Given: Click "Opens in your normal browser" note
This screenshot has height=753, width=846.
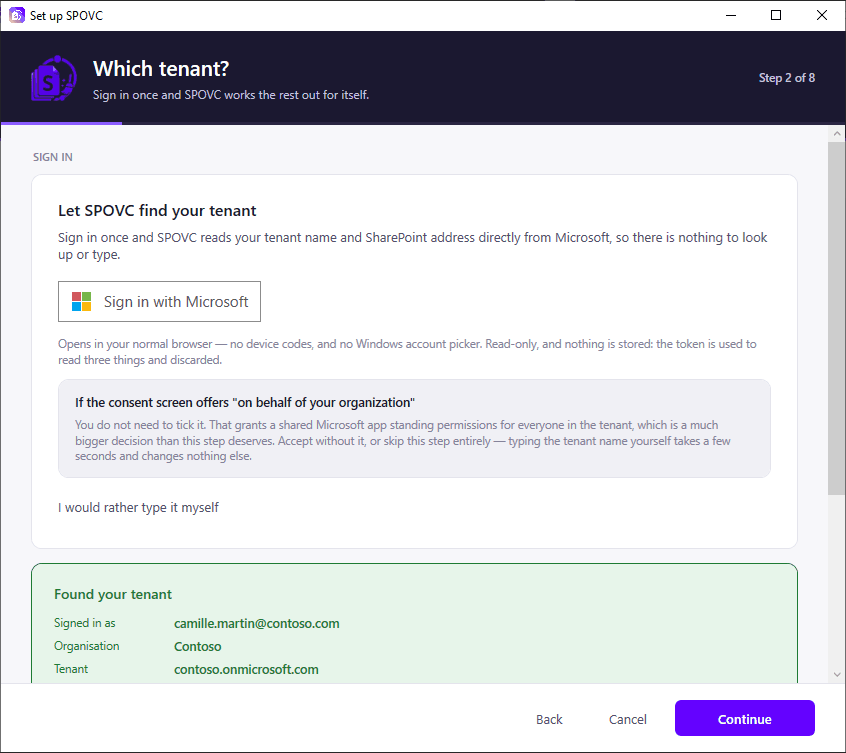Looking at the screenshot, I should (x=407, y=352).
